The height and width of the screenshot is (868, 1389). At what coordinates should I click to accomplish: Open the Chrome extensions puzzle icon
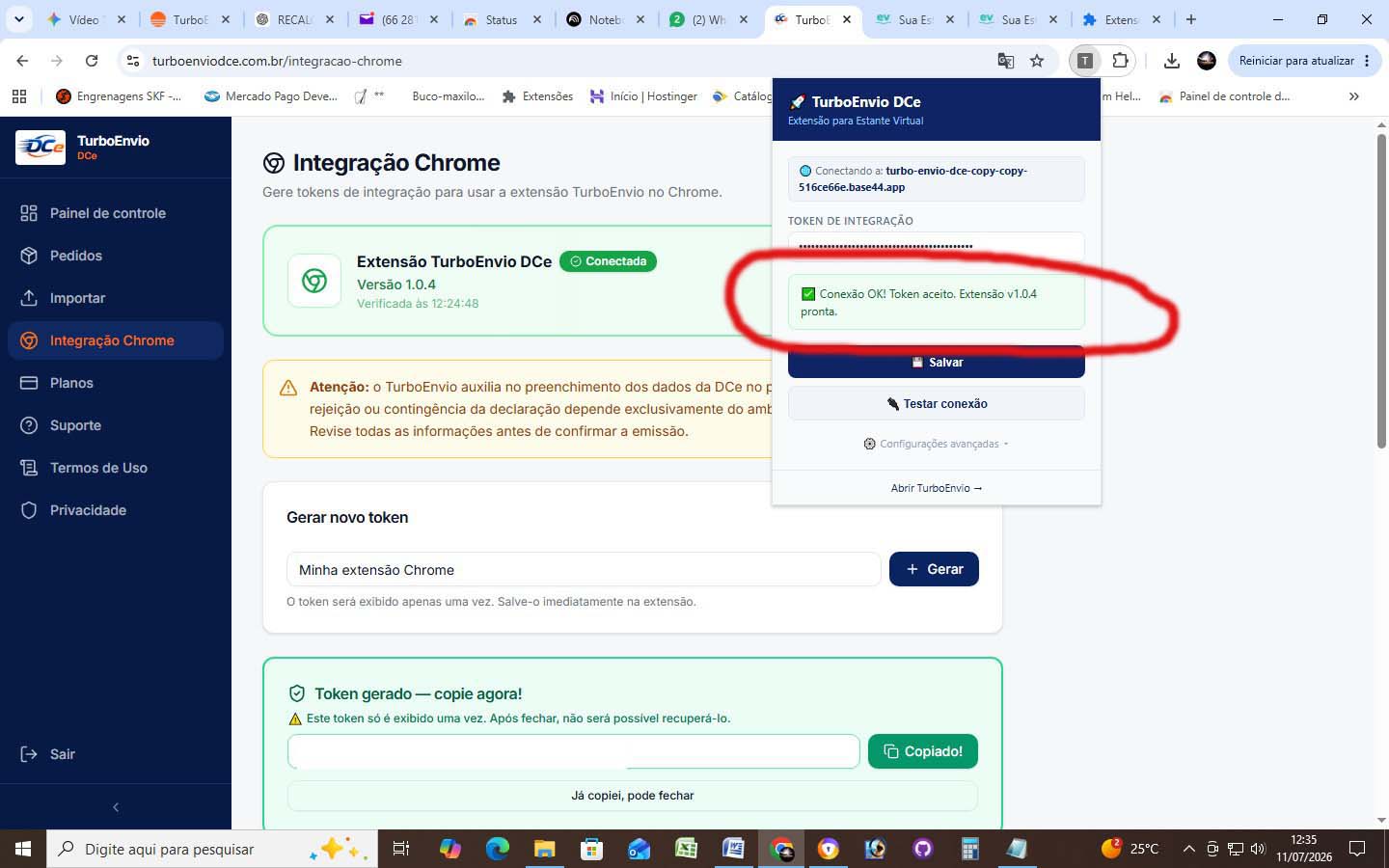point(1120,61)
